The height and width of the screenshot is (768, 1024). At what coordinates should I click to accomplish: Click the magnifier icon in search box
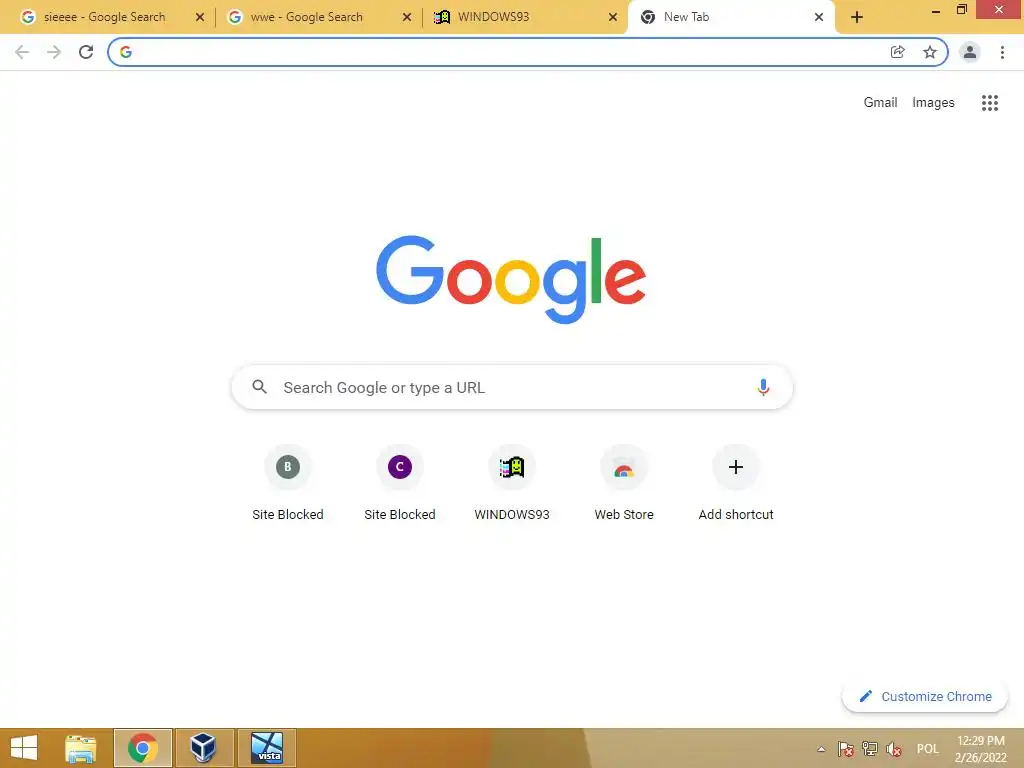pos(259,387)
